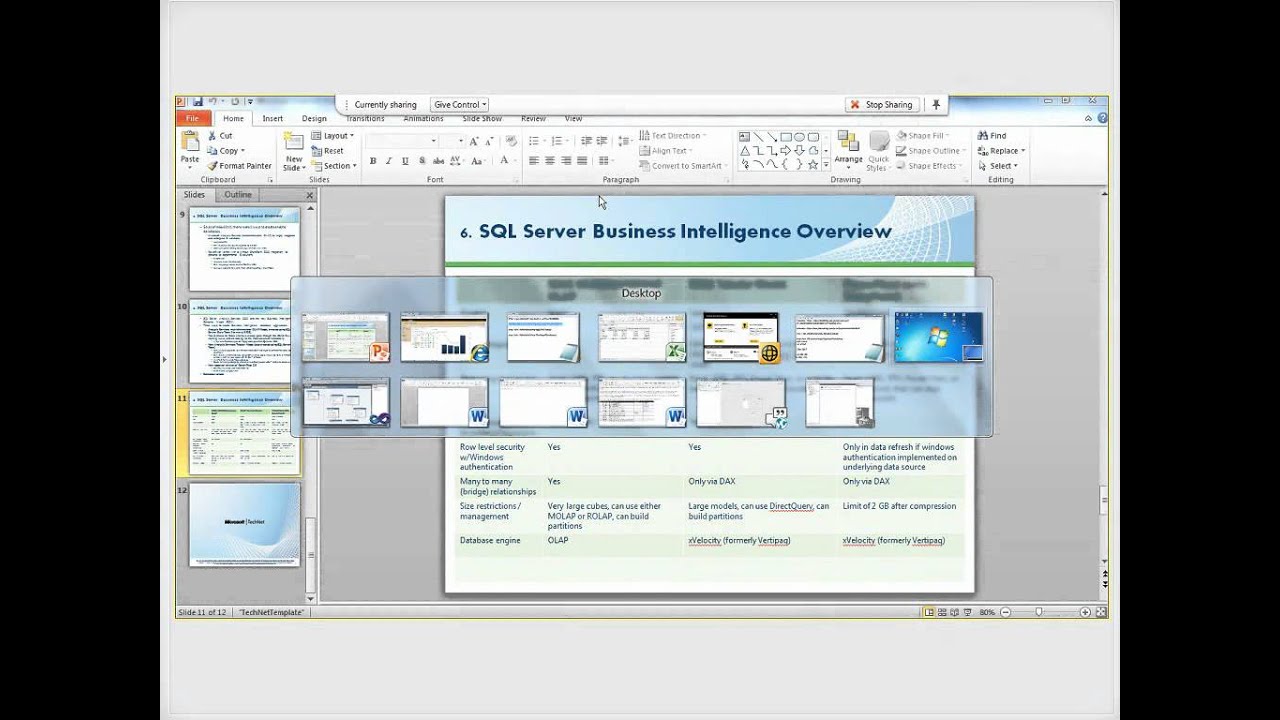1280x720 pixels.
Task: Select the Format Painter tool
Action: tap(239, 166)
